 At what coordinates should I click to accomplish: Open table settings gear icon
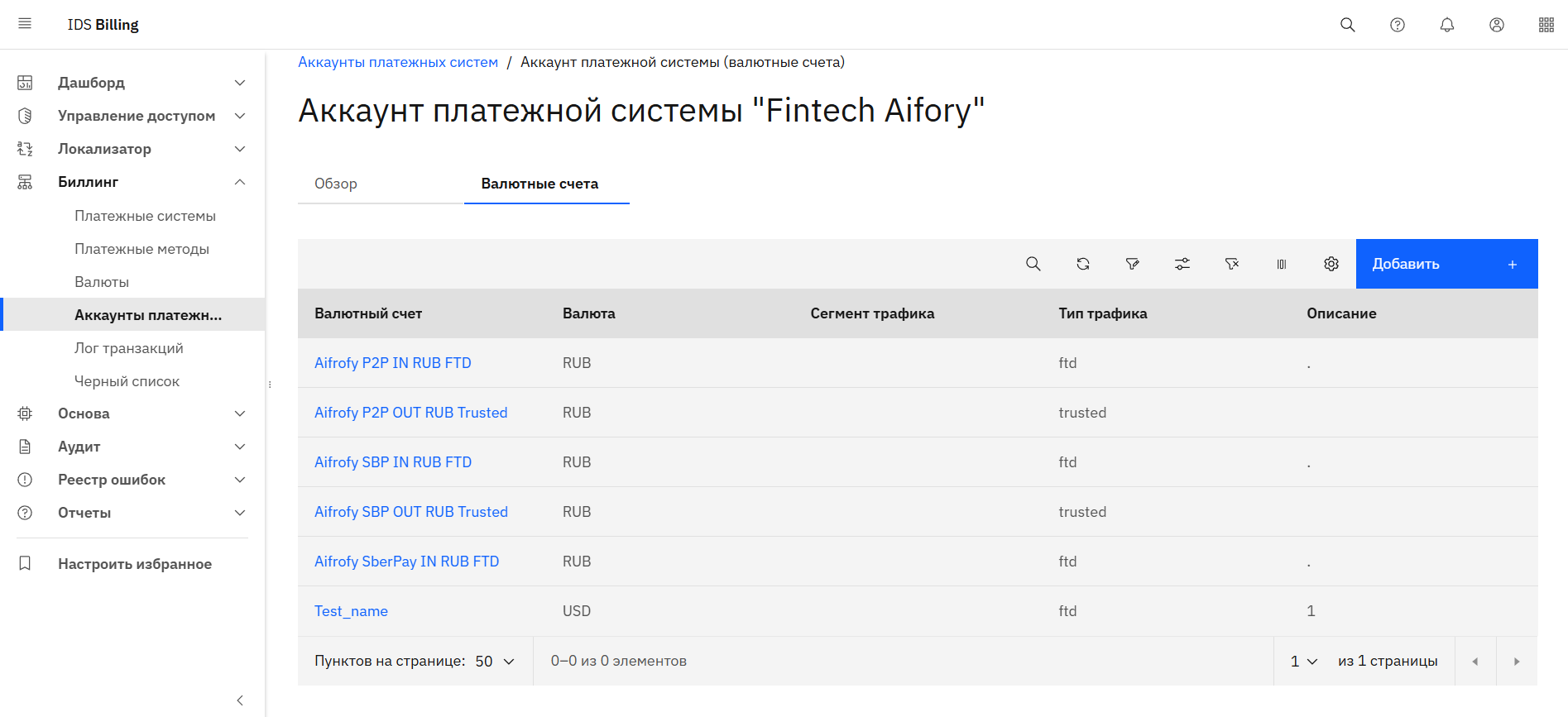tap(1331, 264)
